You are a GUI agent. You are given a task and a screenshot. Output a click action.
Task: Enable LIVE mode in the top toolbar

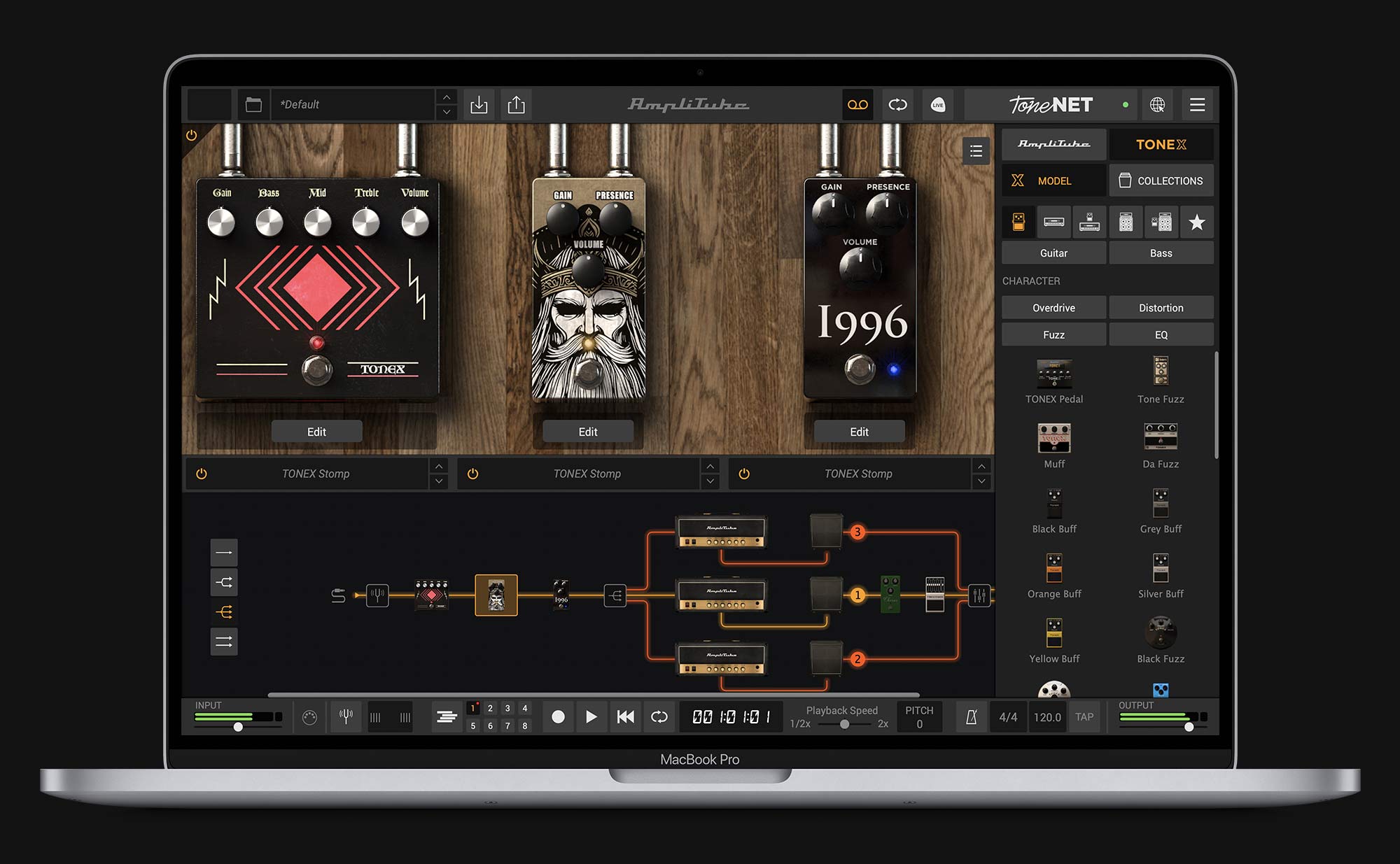pyautogui.click(x=937, y=105)
